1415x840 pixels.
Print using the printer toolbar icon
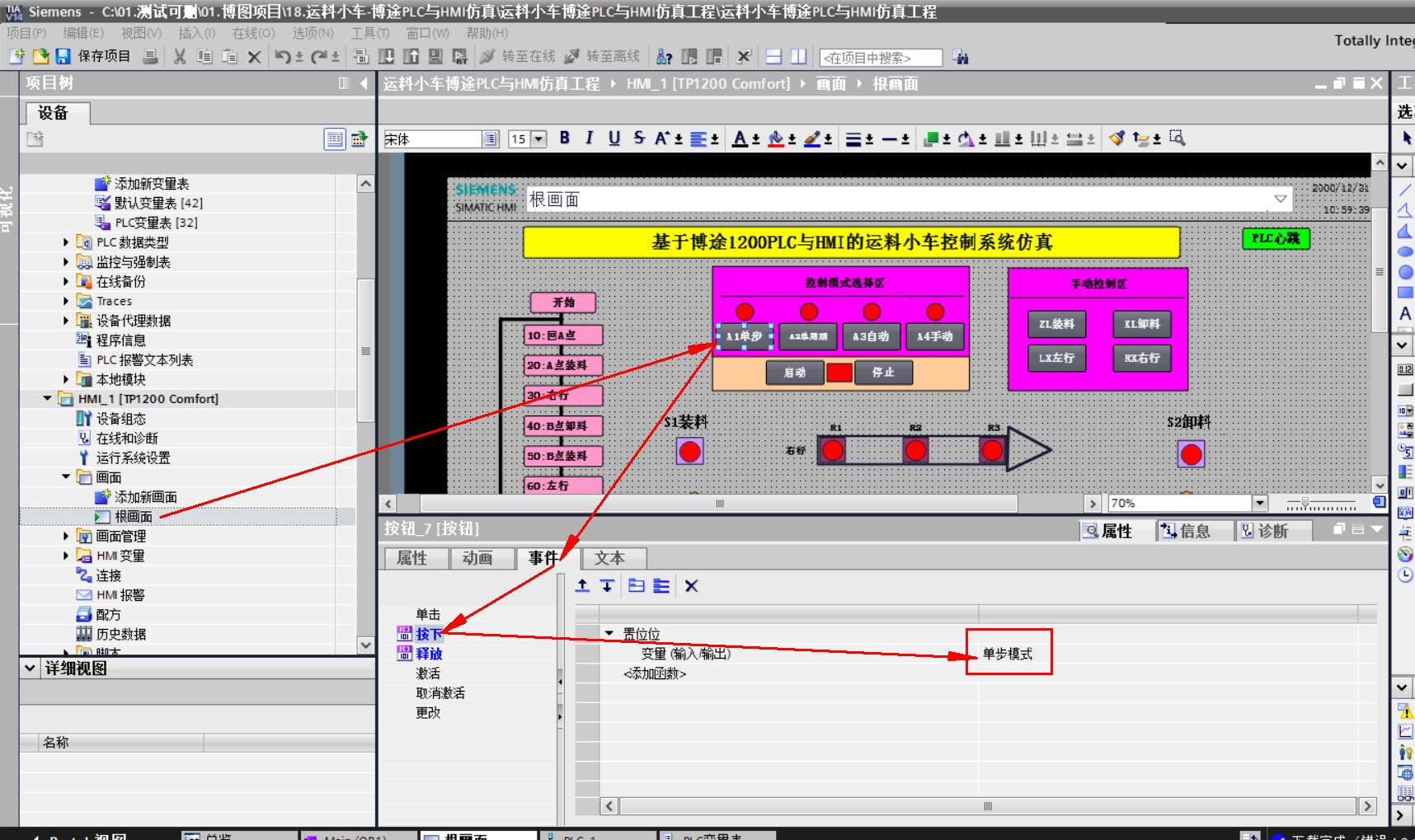(x=150, y=56)
